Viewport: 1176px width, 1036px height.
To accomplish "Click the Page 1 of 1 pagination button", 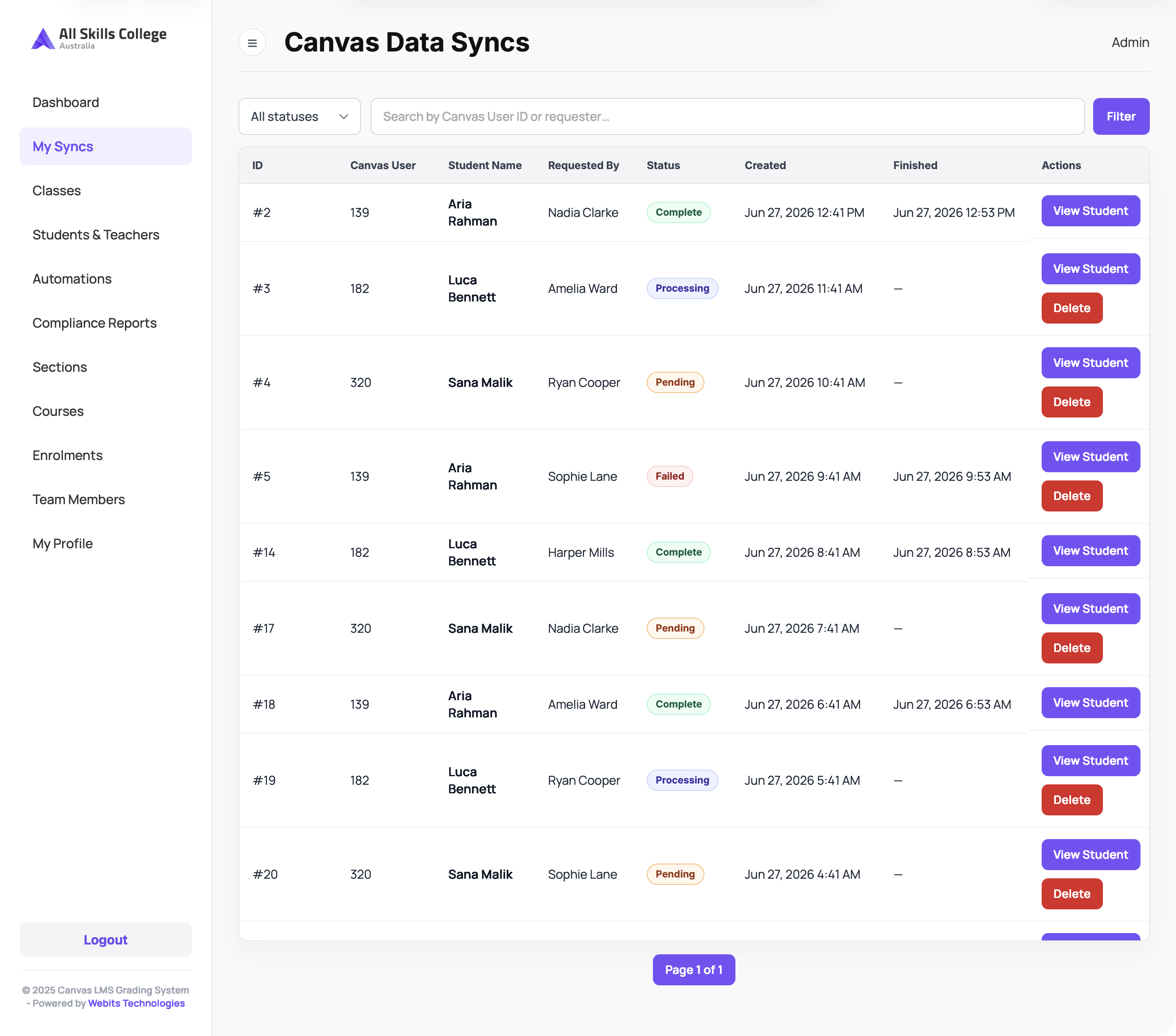I will point(693,970).
